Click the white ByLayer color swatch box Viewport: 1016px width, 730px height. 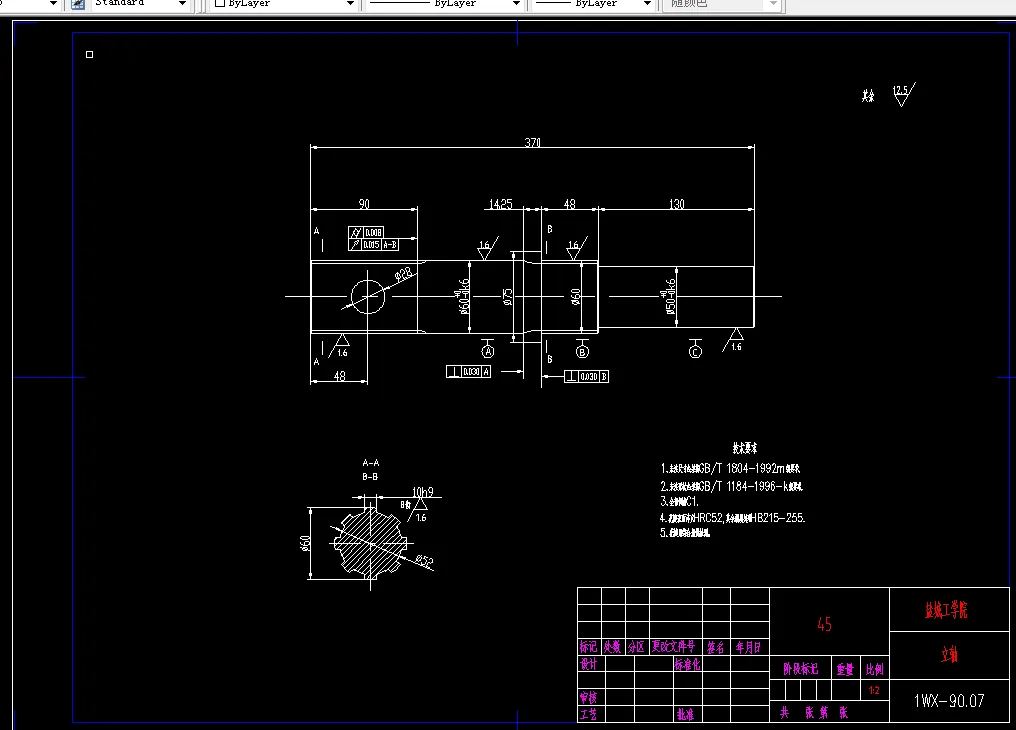[220, 3]
